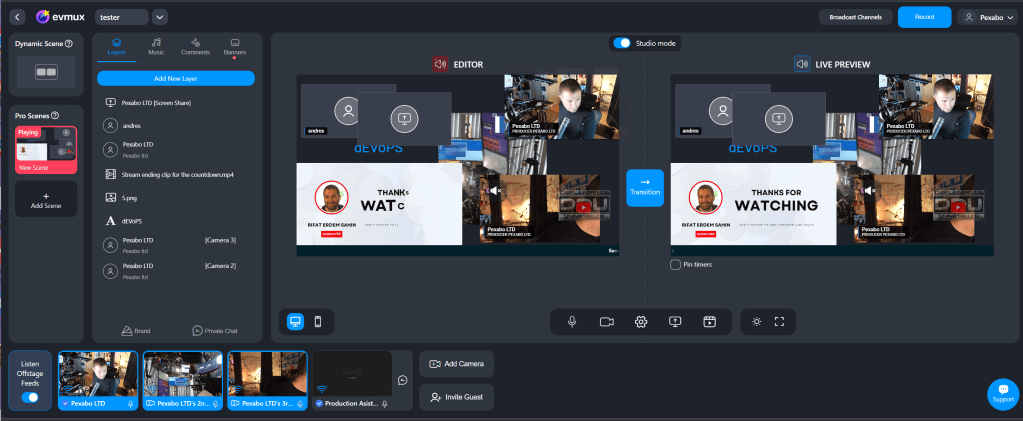
Task: Edit the project name field tester
Action: (x=121, y=17)
